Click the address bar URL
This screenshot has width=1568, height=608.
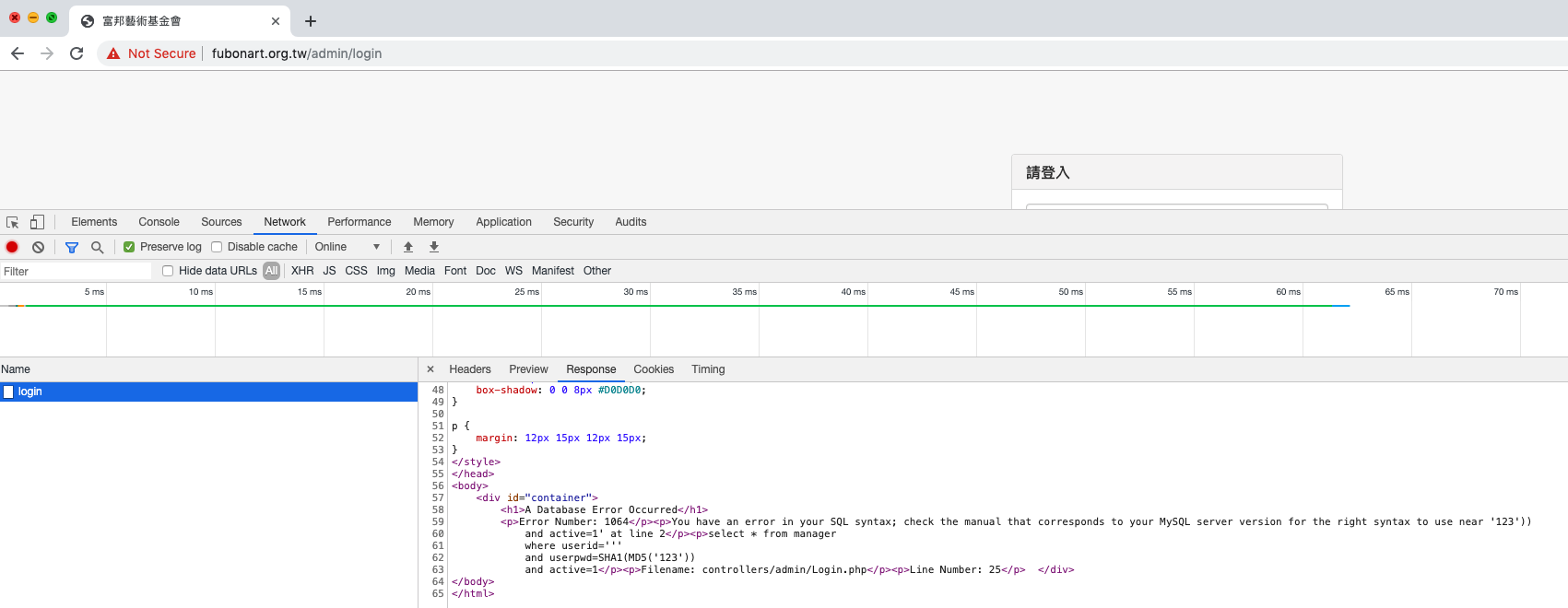click(297, 53)
